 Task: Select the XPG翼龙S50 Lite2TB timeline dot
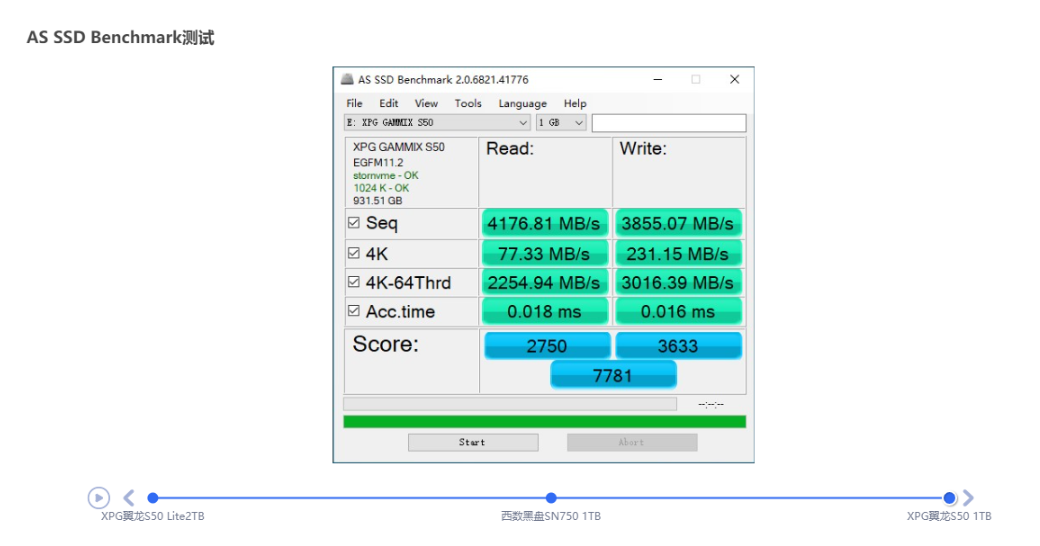153,498
